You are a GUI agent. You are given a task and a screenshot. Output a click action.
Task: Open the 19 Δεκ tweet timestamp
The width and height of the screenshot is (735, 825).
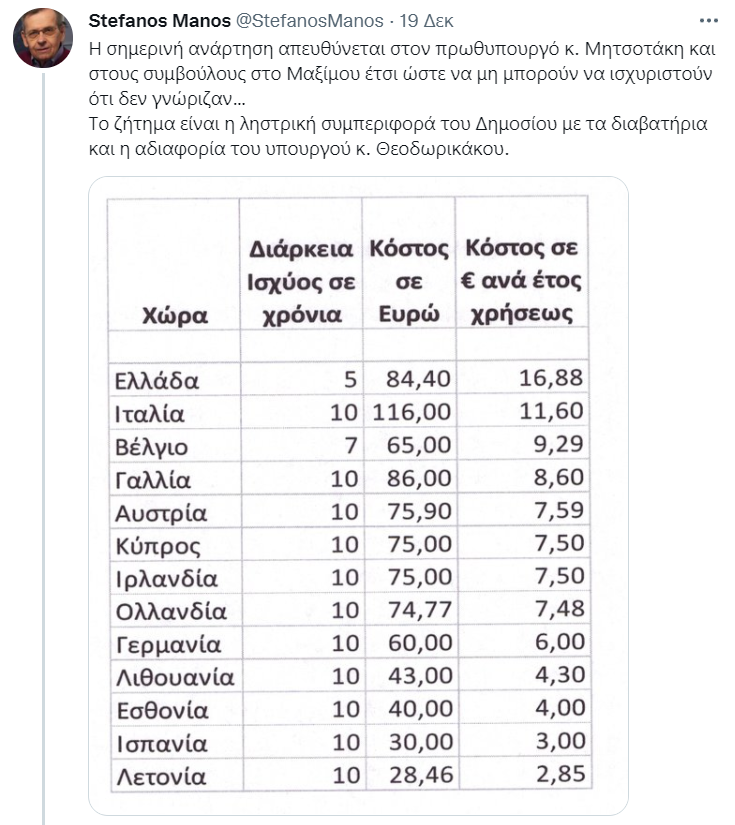coord(426,21)
